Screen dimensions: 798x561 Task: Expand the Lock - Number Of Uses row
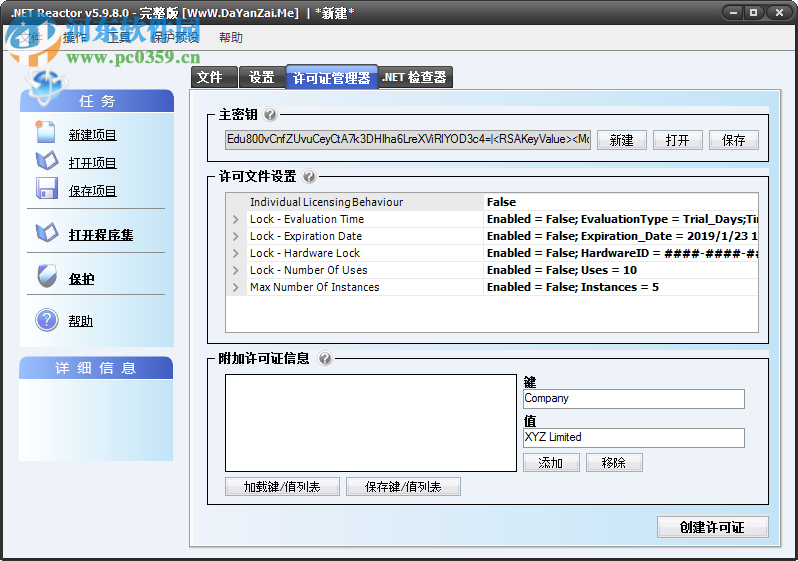tap(236, 270)
